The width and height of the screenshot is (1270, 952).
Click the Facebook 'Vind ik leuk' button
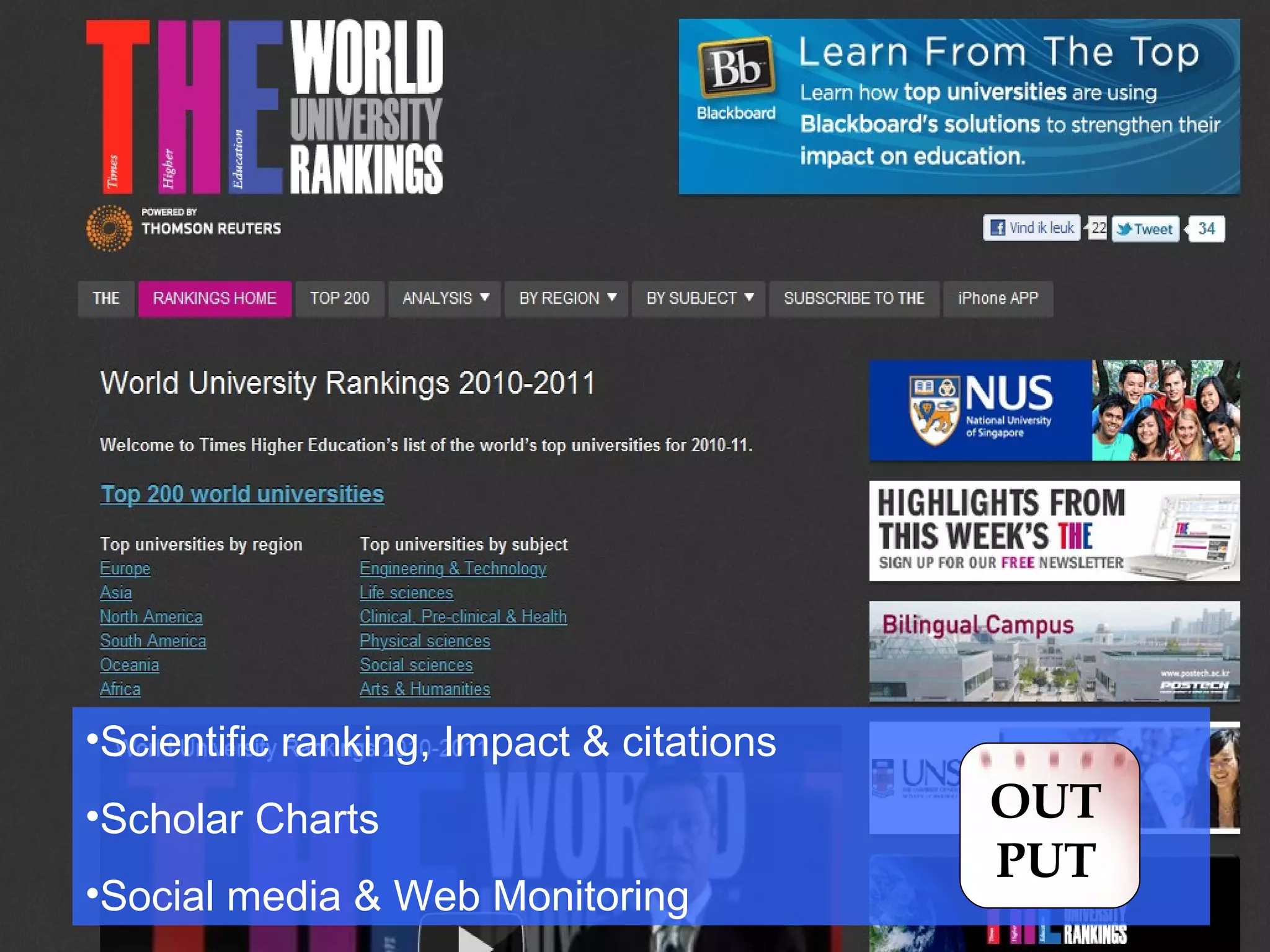1032,227
